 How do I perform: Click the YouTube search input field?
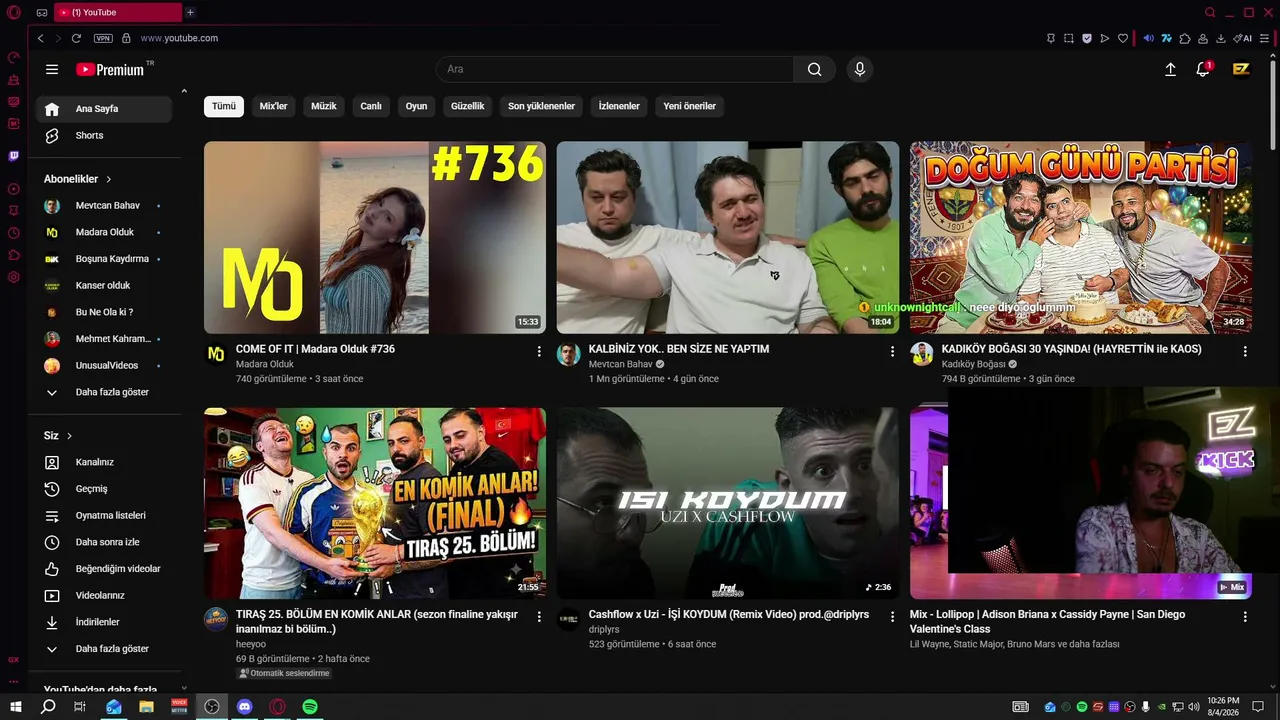615,69
